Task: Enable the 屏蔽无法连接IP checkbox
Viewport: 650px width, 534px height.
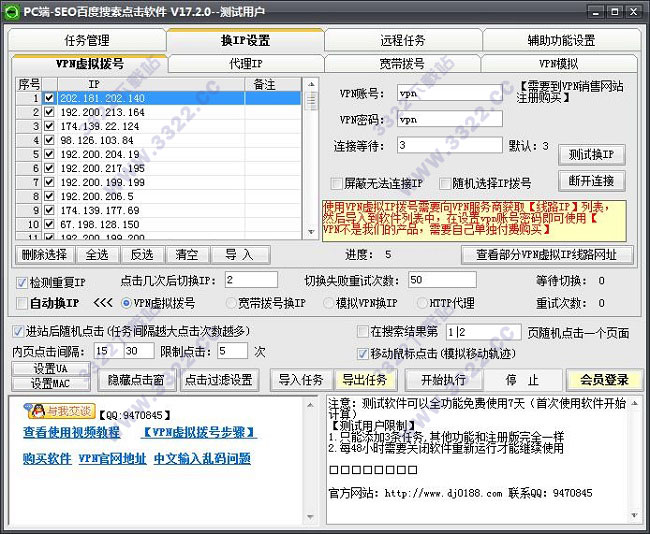Action: point(337,184)
